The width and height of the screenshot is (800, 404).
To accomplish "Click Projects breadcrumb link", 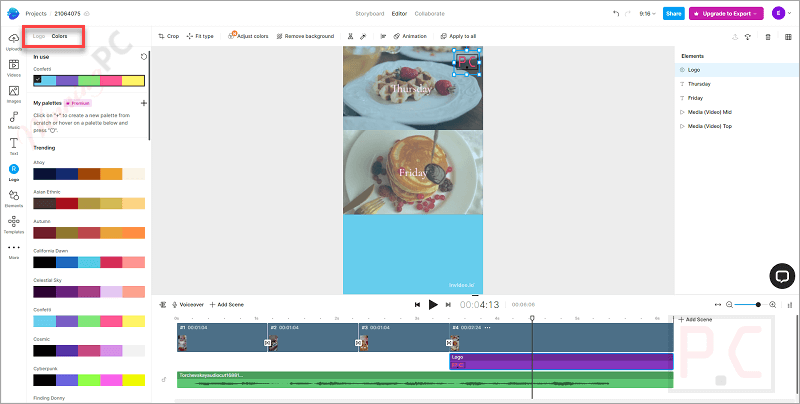I will click(36, 14).
